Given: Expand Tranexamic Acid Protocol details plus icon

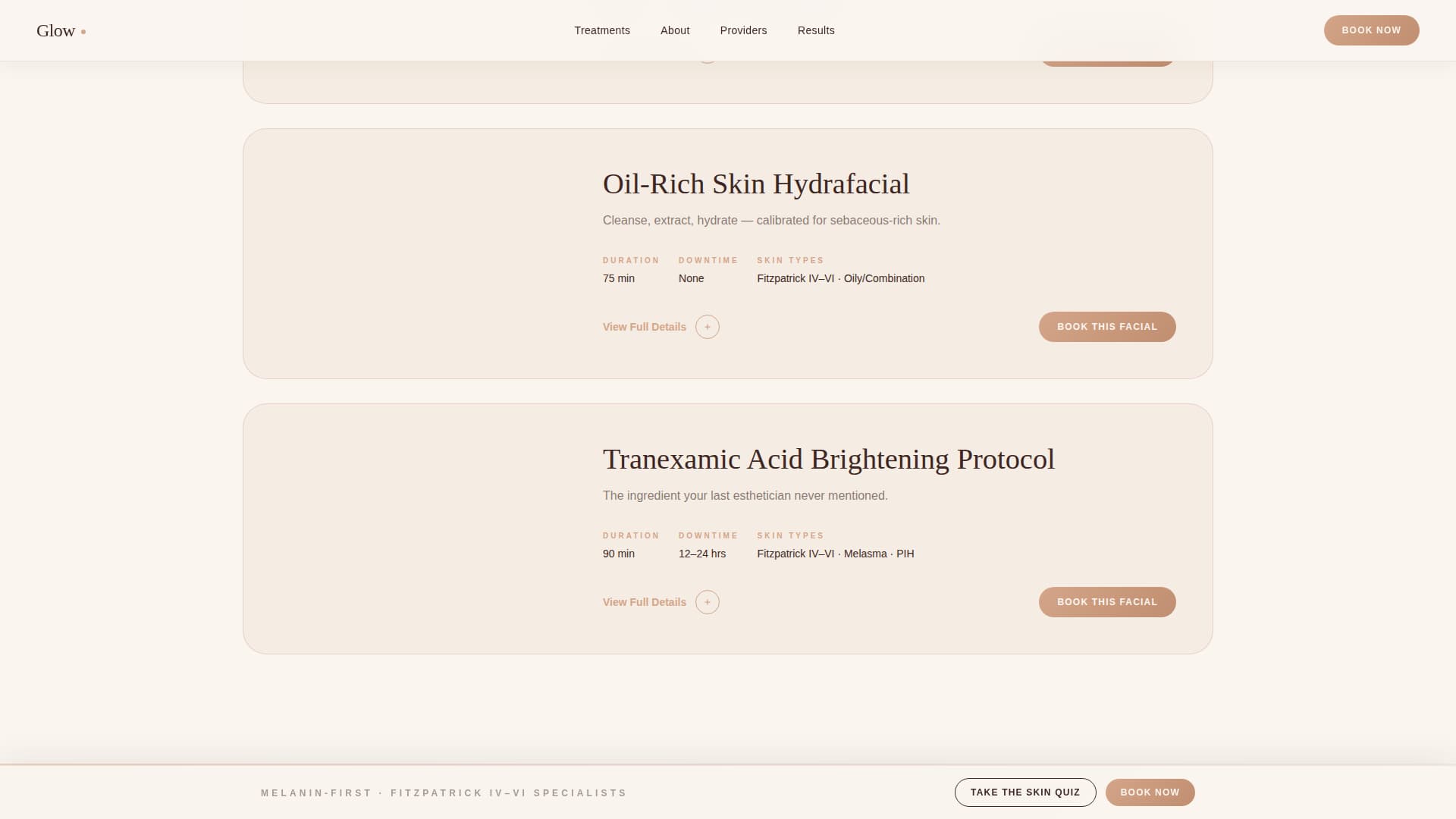Looking at the screenshot, I should point(707,601).
